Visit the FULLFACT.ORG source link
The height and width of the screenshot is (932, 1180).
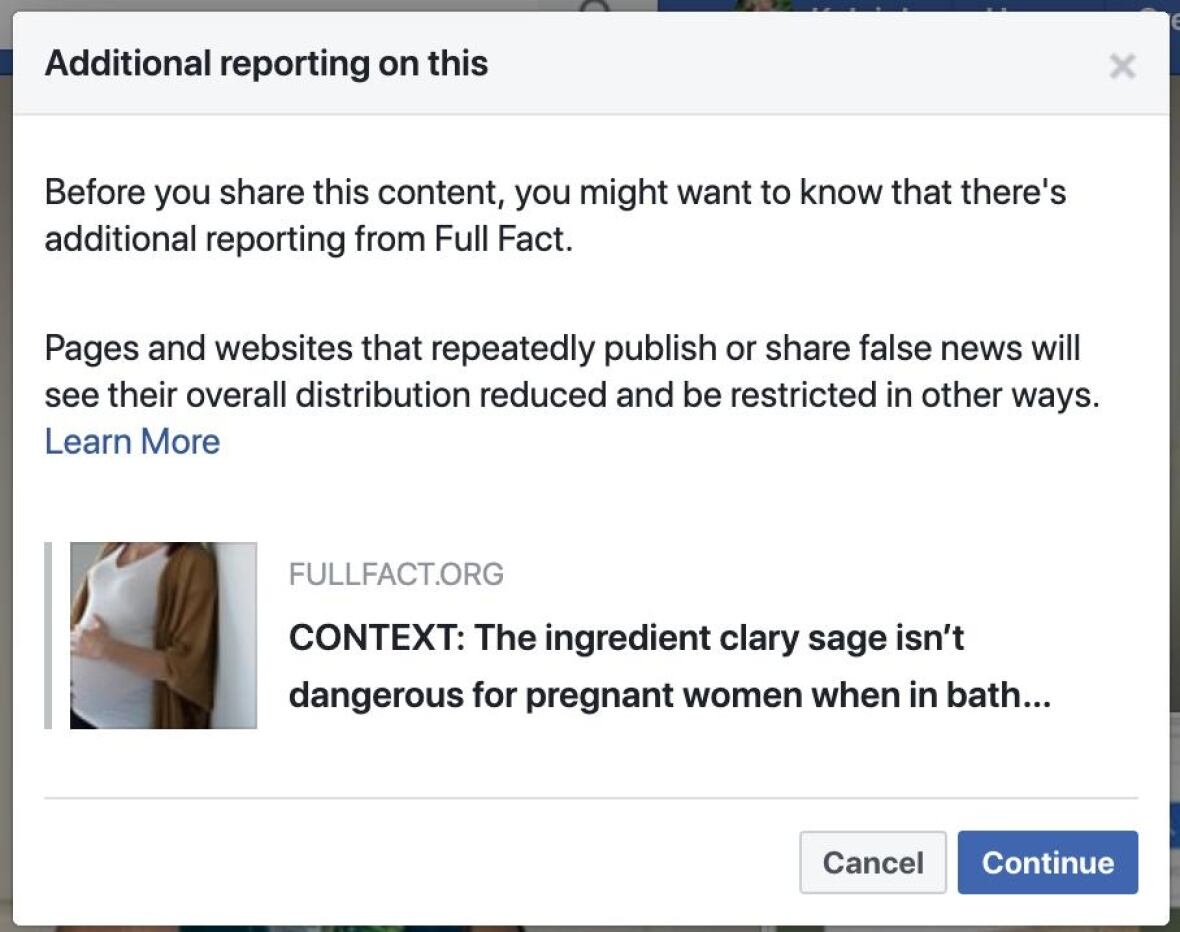(x=396, y=574)
